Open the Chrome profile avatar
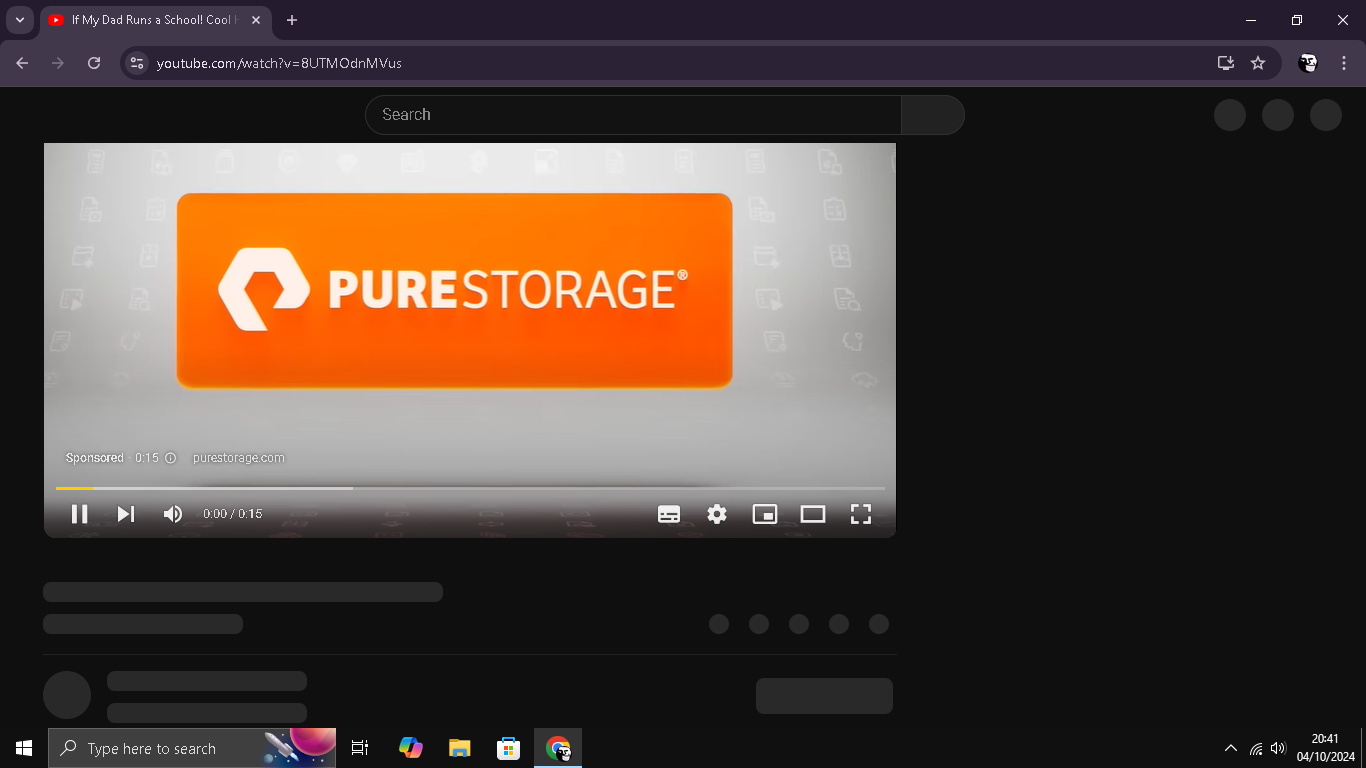 [1308, 63]
